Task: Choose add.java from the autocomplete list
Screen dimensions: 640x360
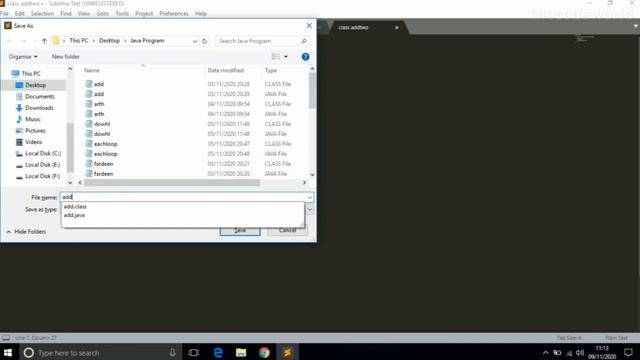Action: point(74,215)
